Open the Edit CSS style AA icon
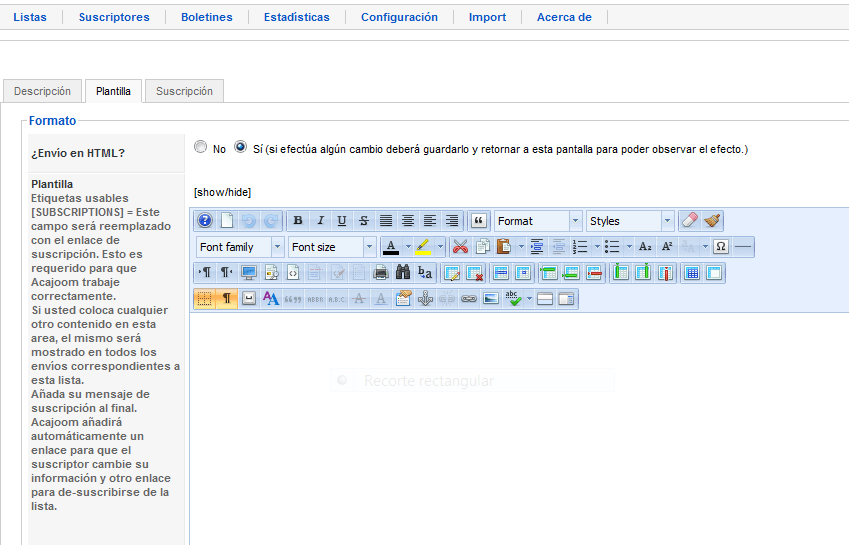 (271, 299)
